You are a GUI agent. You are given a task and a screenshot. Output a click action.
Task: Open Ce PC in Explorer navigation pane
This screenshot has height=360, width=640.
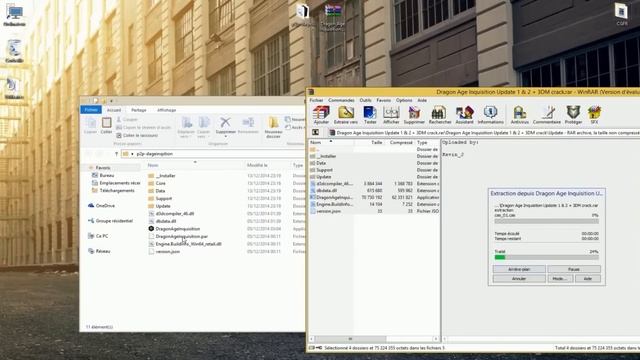[x=98, y=236]
